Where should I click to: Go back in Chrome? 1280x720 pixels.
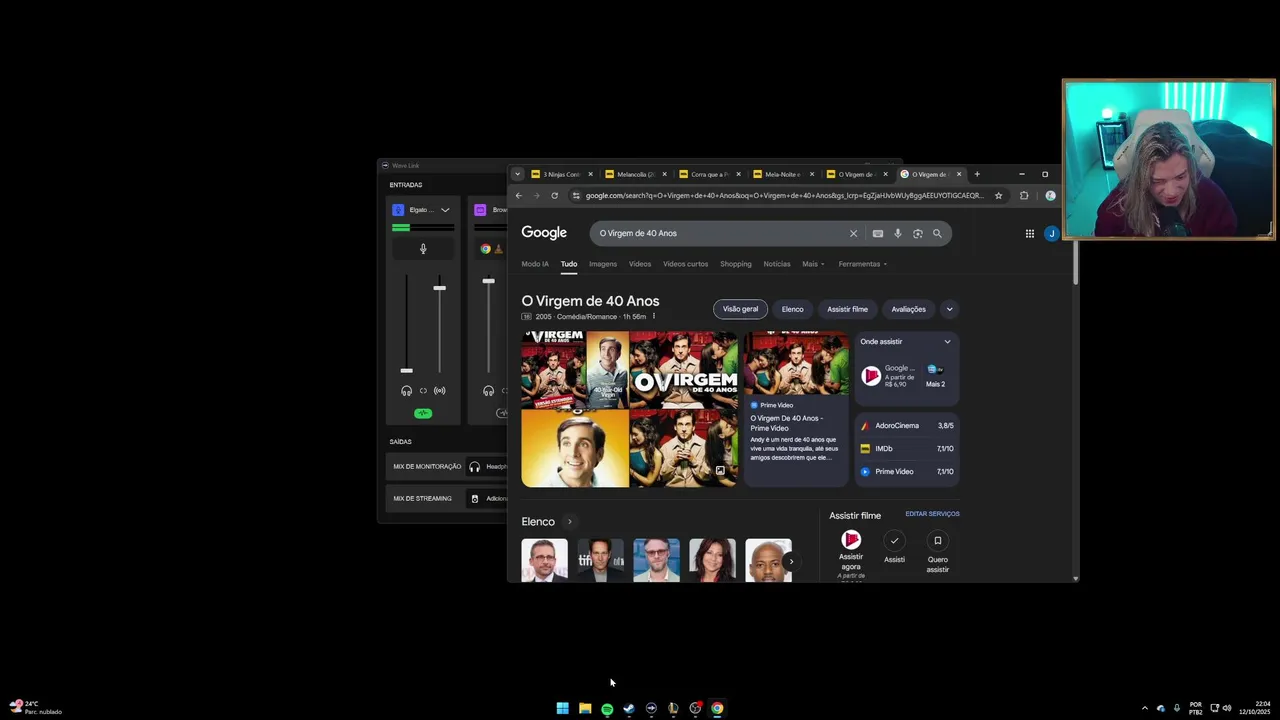518,196
